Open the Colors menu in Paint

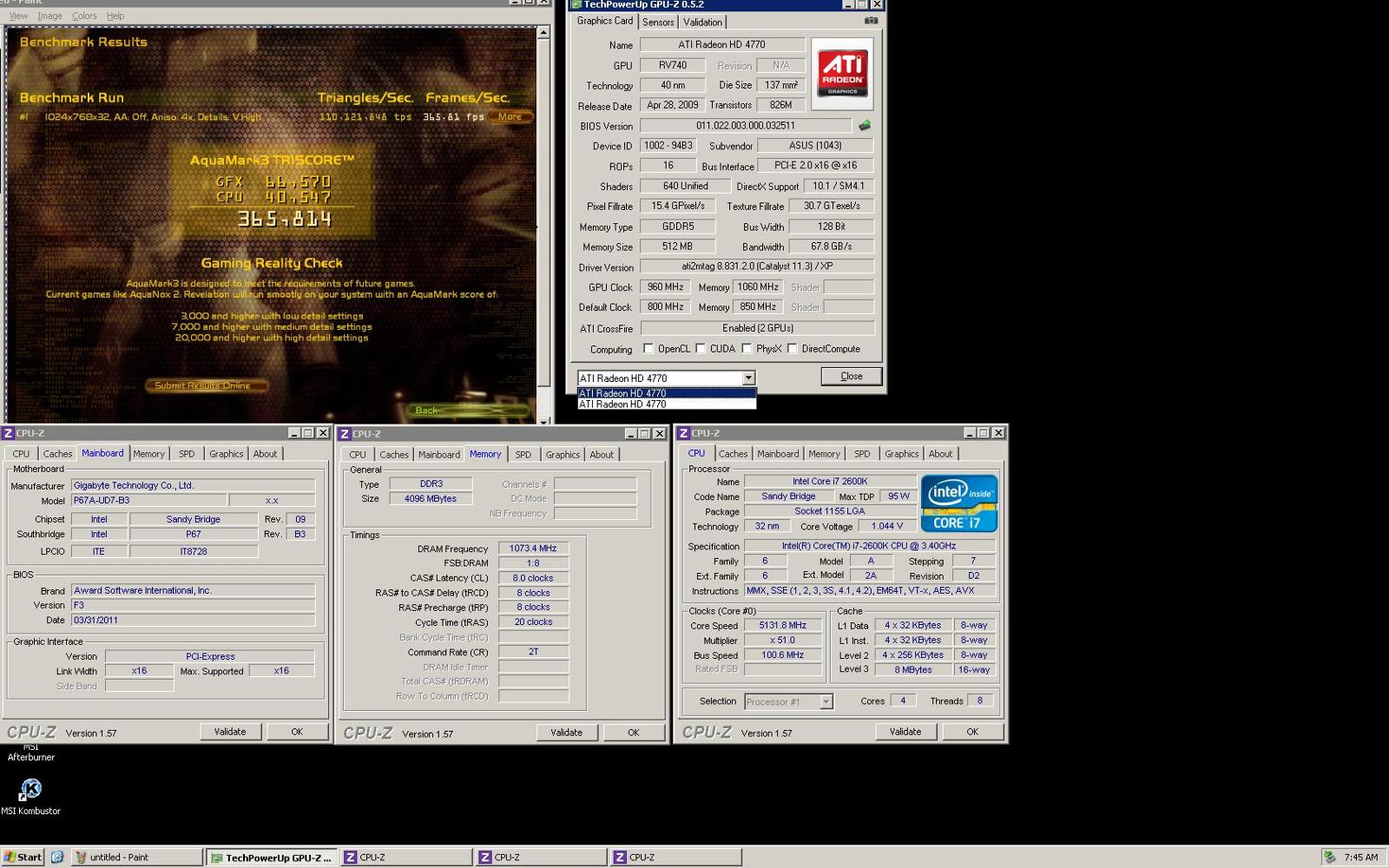tap(84, 16)
